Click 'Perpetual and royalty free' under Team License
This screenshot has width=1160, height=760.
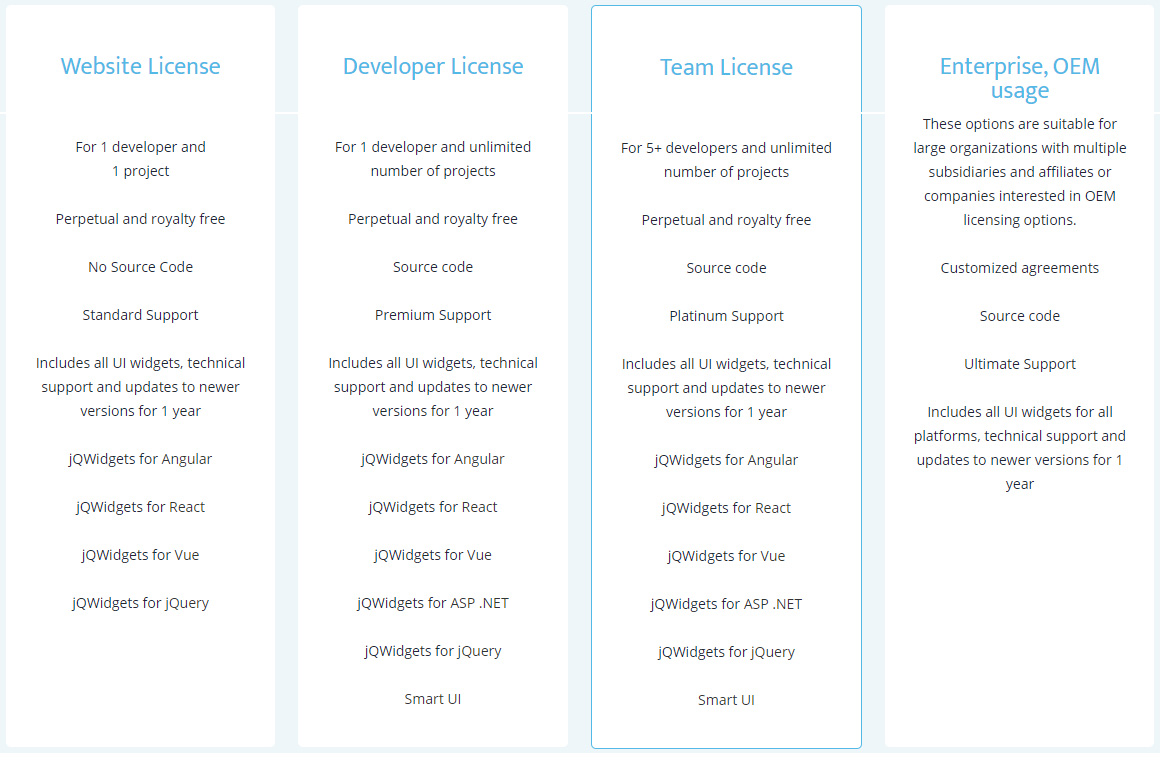point(726,220)
